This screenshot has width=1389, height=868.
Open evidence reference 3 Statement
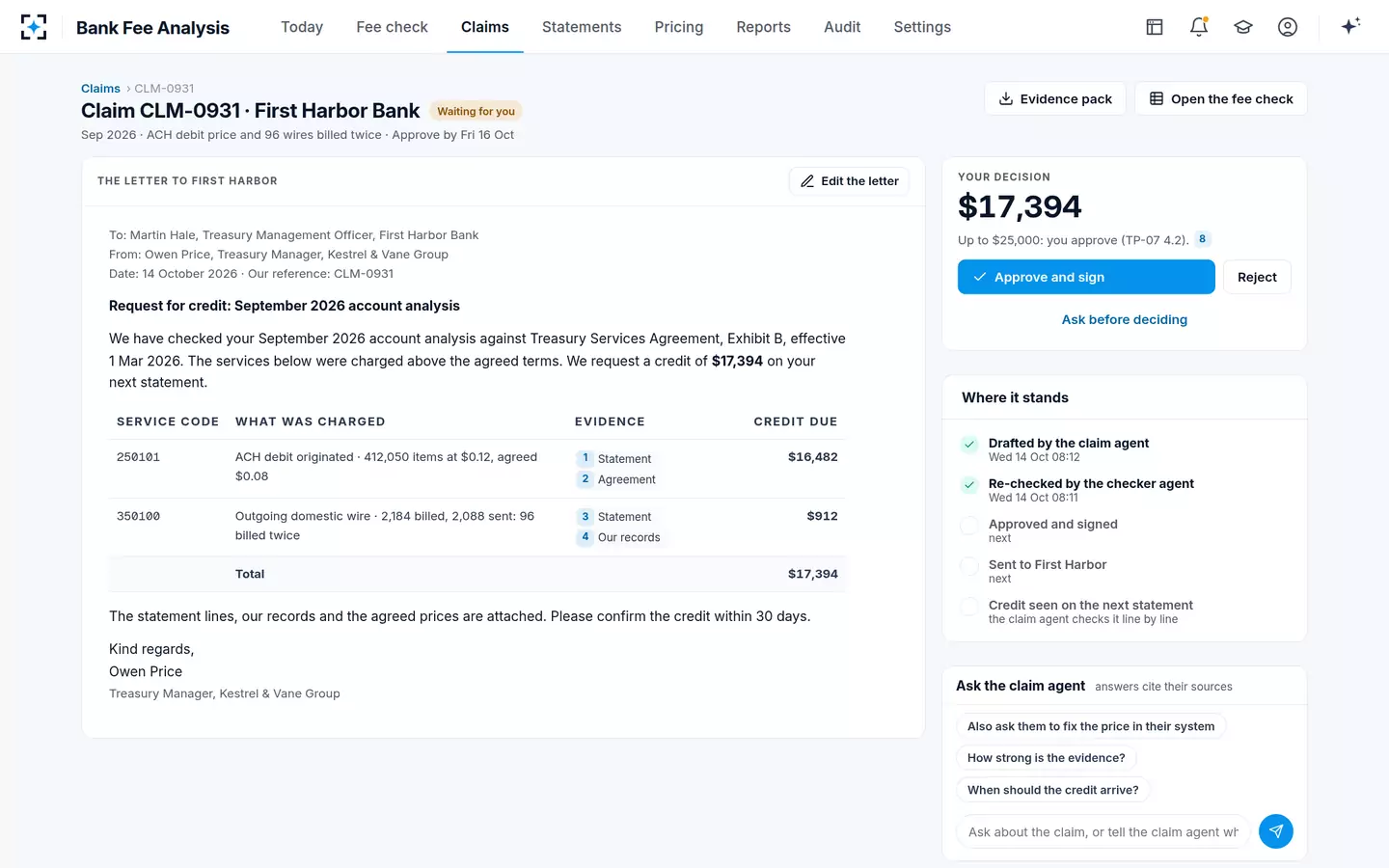click(x=614, y=517)
